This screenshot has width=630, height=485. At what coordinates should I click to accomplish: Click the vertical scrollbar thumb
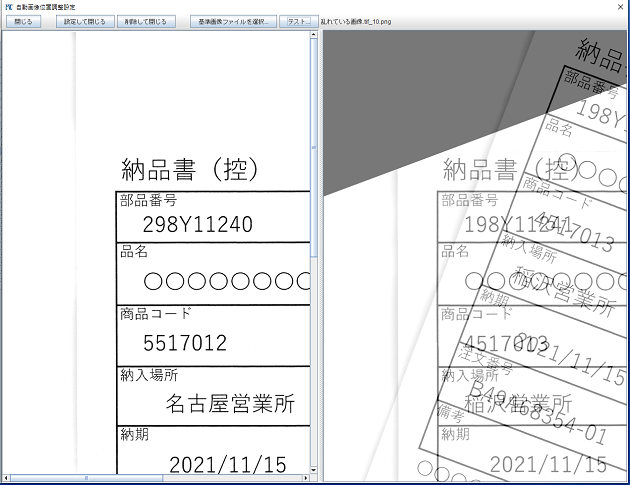tap(314, 148)
